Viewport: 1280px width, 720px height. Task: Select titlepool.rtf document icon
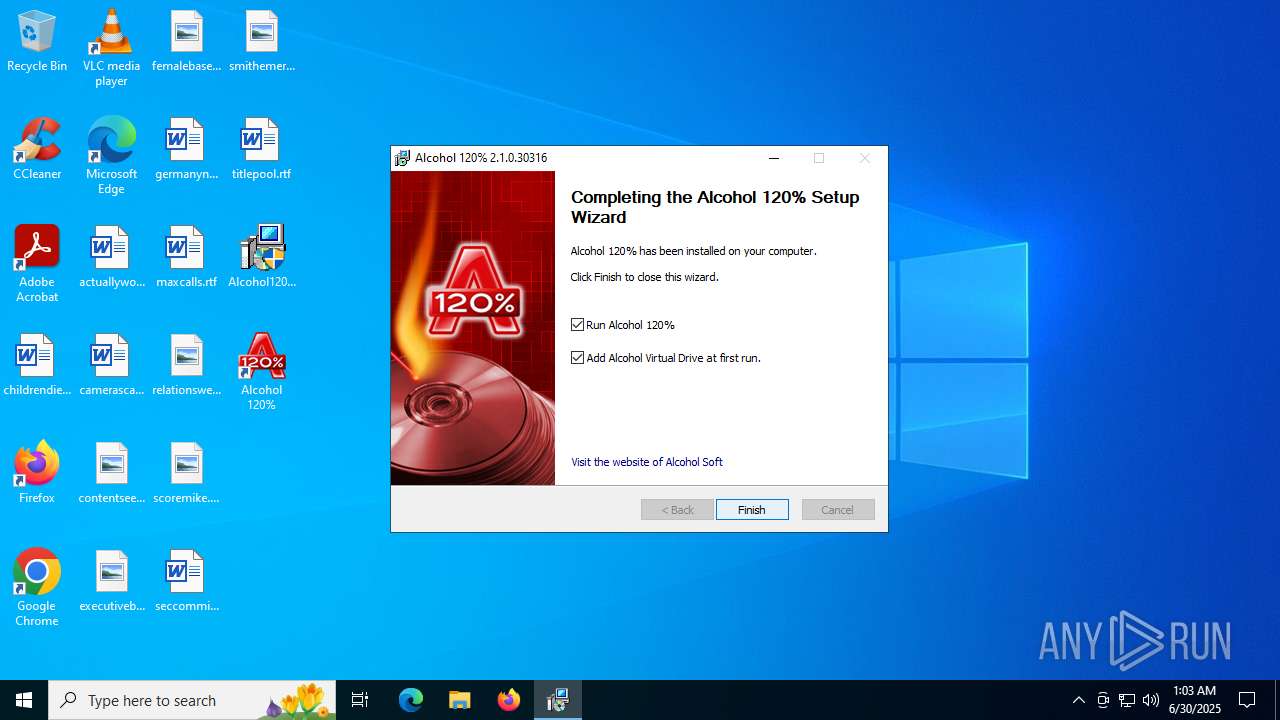[261, 149]
